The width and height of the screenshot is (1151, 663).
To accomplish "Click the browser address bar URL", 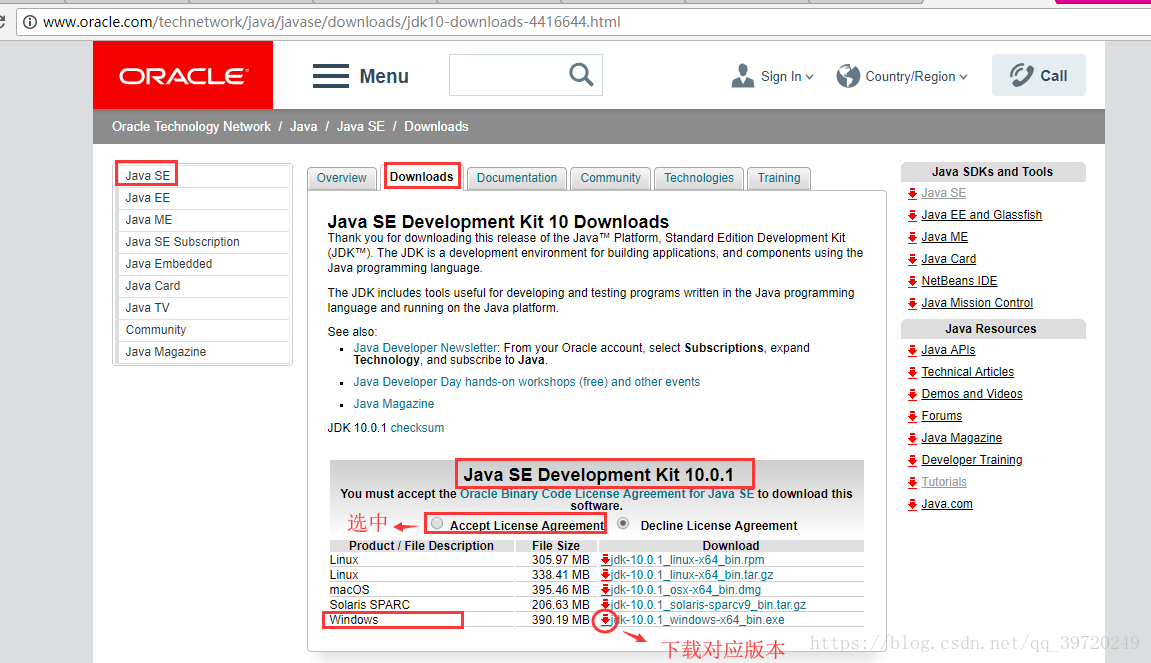I will click(x=332, y=22).
